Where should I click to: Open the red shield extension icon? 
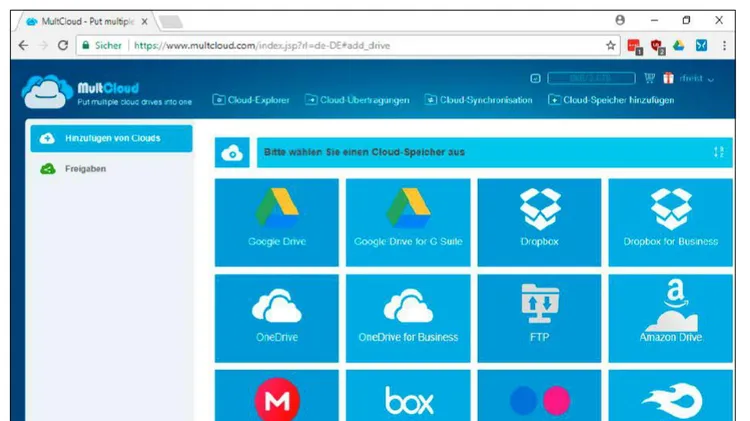[x=657, y=46]
